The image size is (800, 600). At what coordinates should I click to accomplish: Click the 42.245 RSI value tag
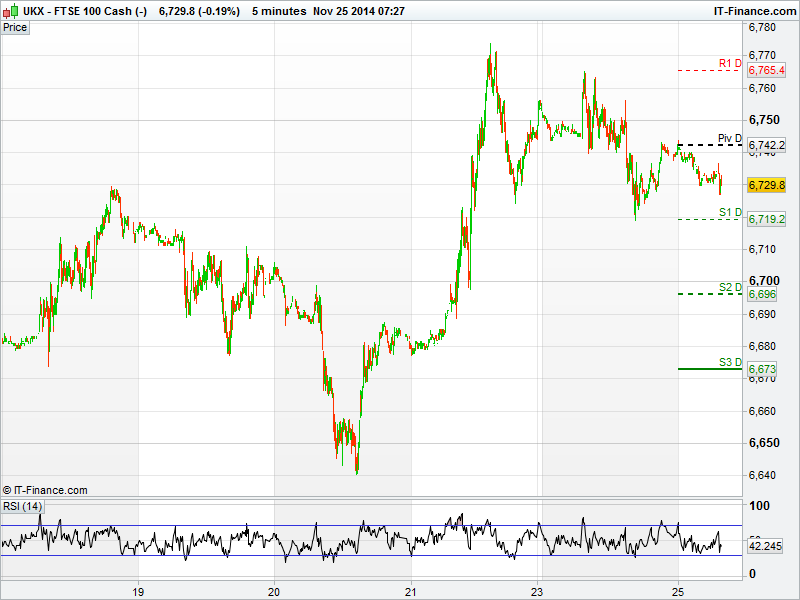(x=766, y=547)
